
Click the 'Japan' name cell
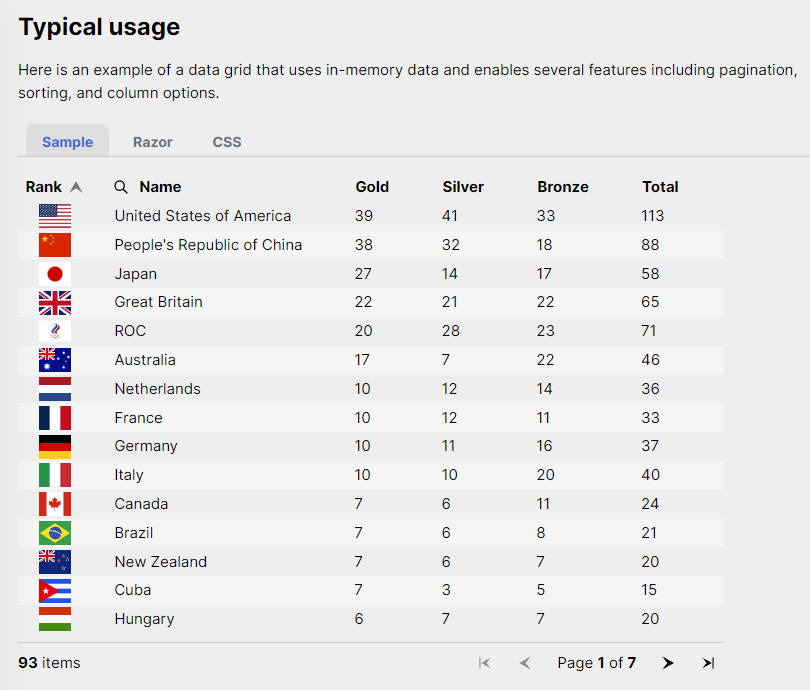[x=135, y=274]
